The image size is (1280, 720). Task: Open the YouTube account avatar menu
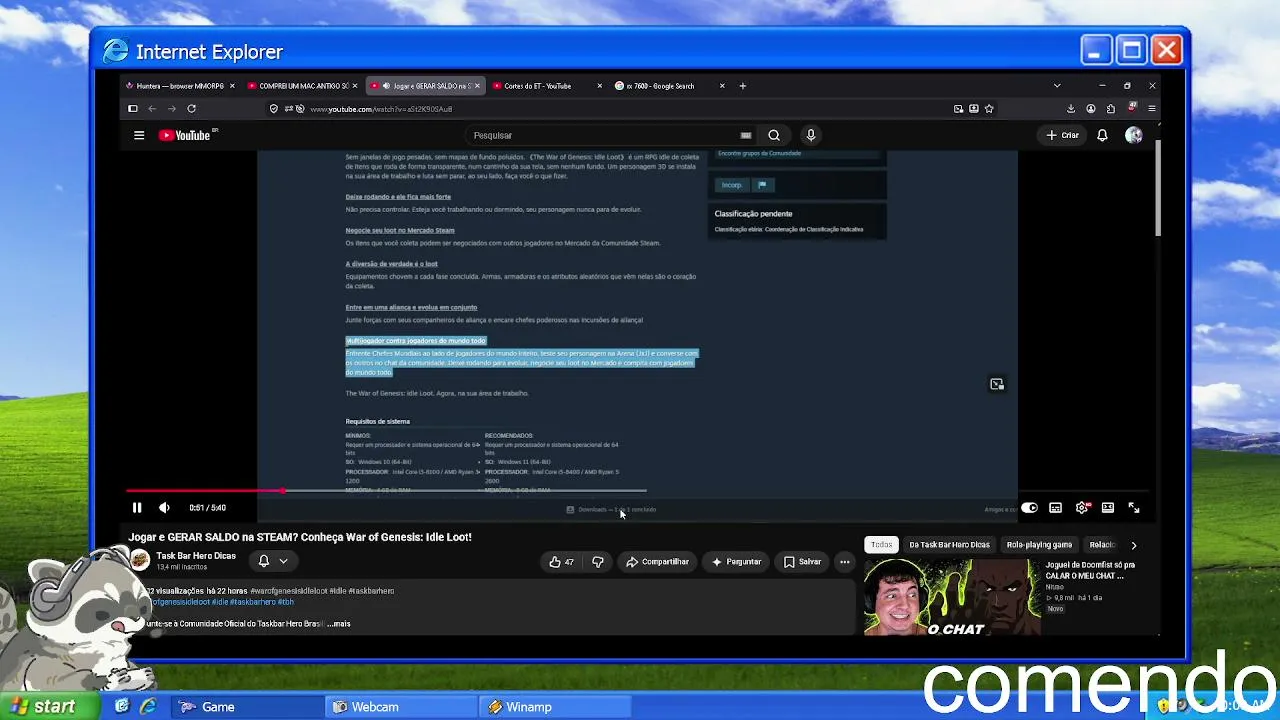(x=1134, y=135)
